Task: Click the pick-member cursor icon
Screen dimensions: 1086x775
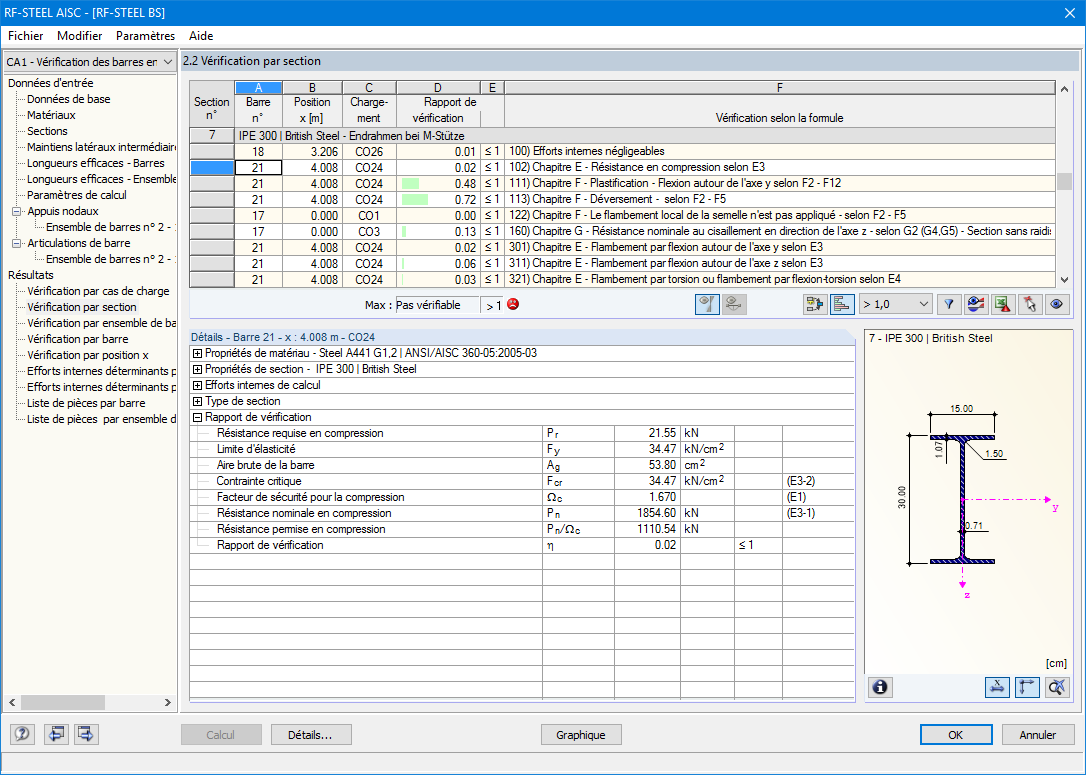Action: point(1030,304)
